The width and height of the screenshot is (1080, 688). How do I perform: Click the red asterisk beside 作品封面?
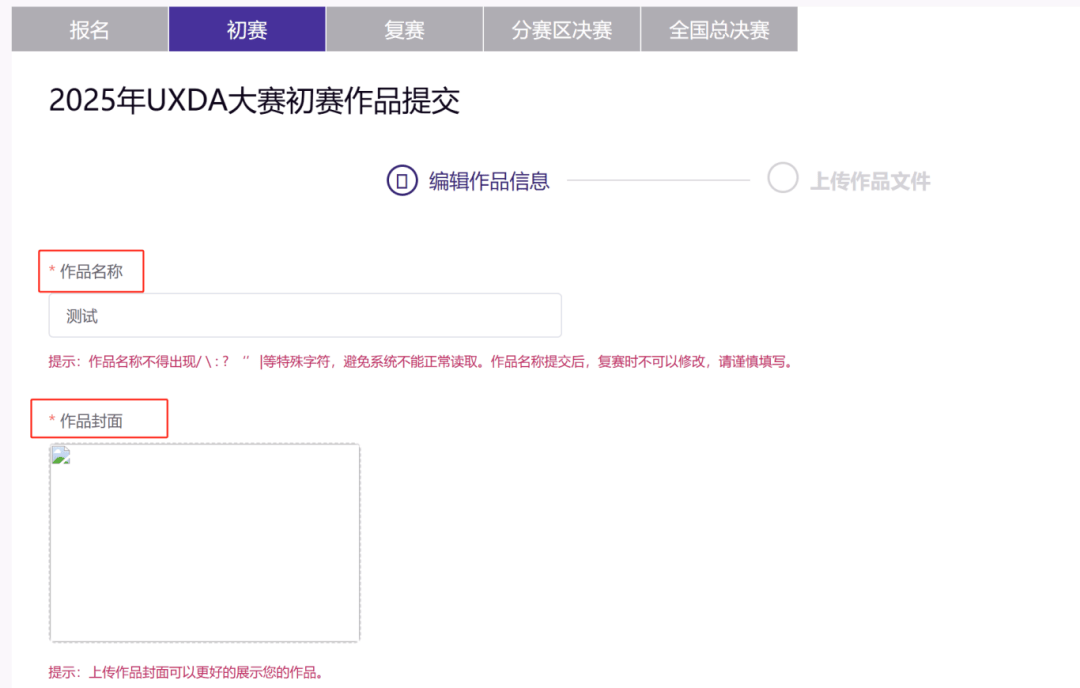click(52, 422)
